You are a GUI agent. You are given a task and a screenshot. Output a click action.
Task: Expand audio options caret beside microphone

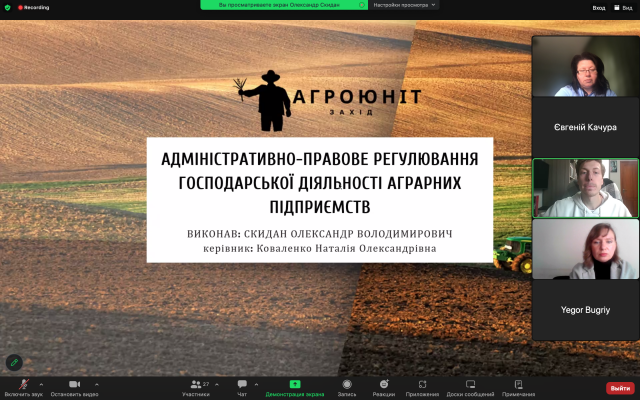(x=41, y=384)
